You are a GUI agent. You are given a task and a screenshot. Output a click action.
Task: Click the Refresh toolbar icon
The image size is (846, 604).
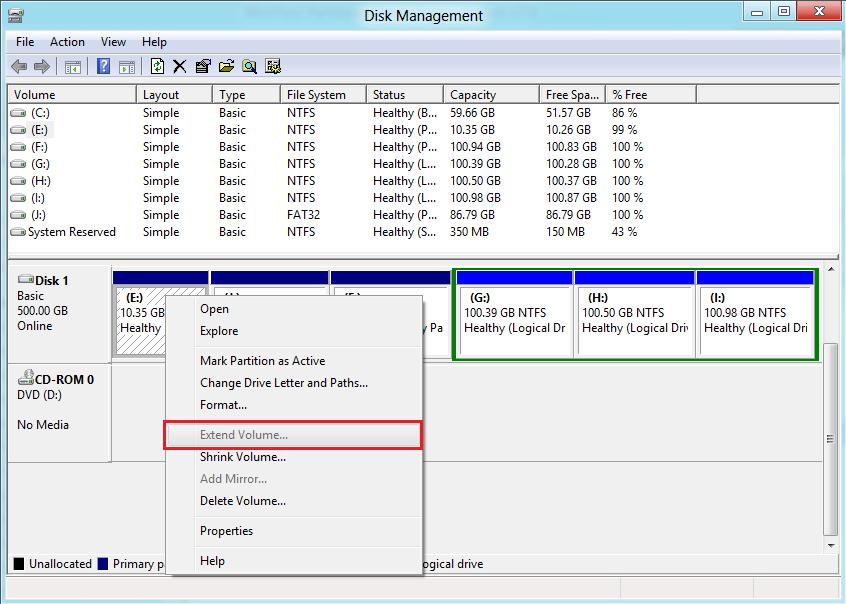157,67
